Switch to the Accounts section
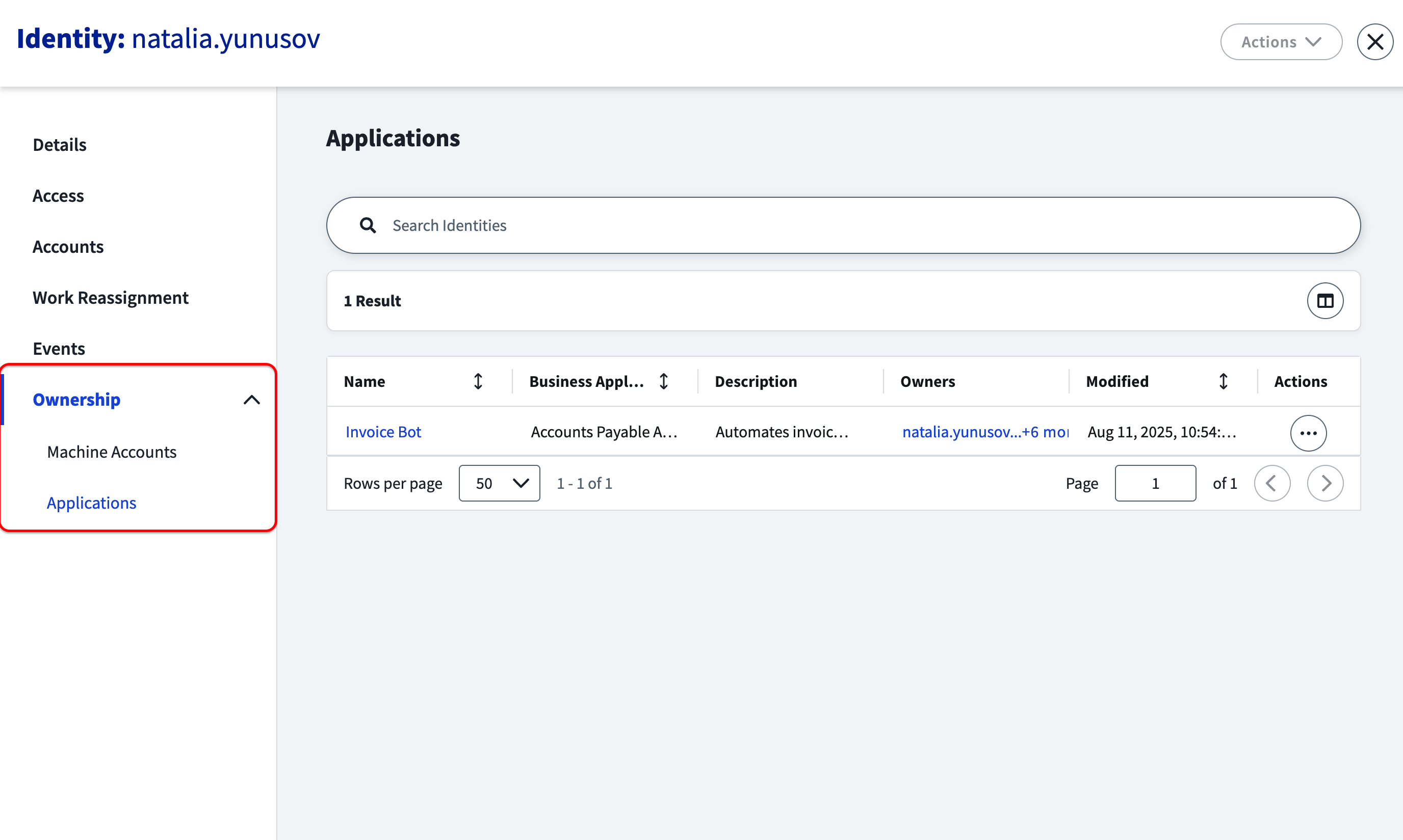Image resolution: width=1403 pixels, height=840 pixels. (68, 247)
